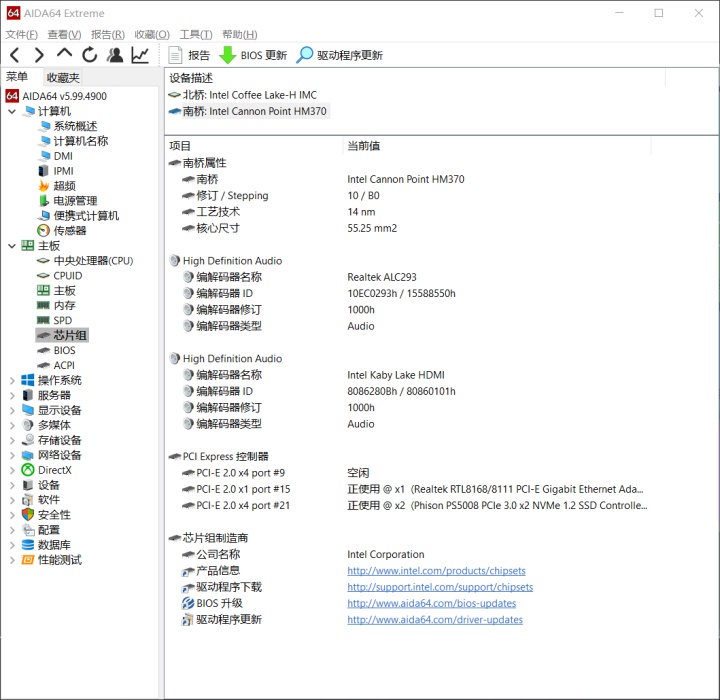
Task: Expand the 网络设备 tree node
Action: (12, 455)
